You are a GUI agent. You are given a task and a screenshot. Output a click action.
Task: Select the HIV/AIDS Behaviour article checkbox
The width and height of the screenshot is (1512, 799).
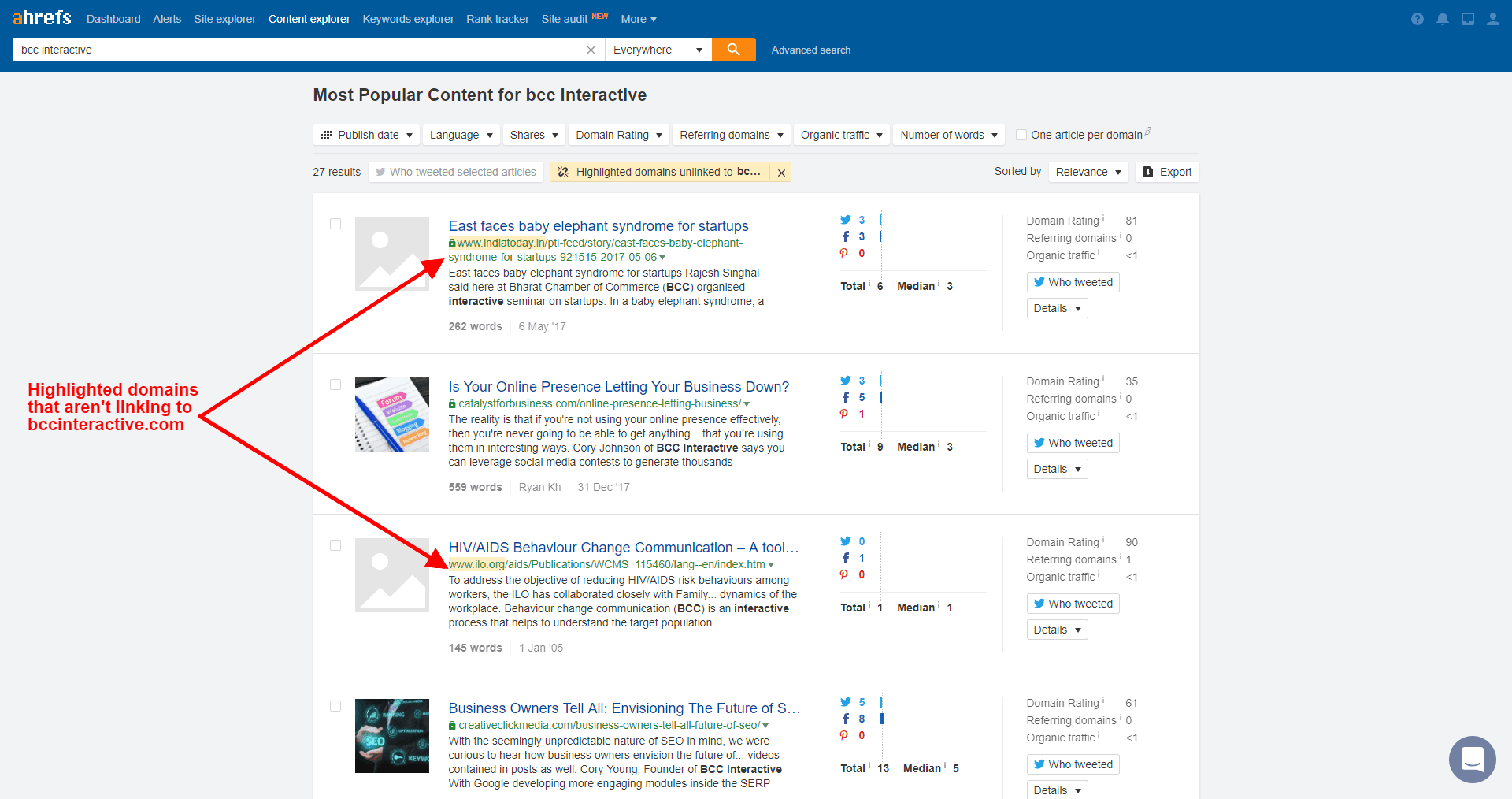click(x=335, y=545)
